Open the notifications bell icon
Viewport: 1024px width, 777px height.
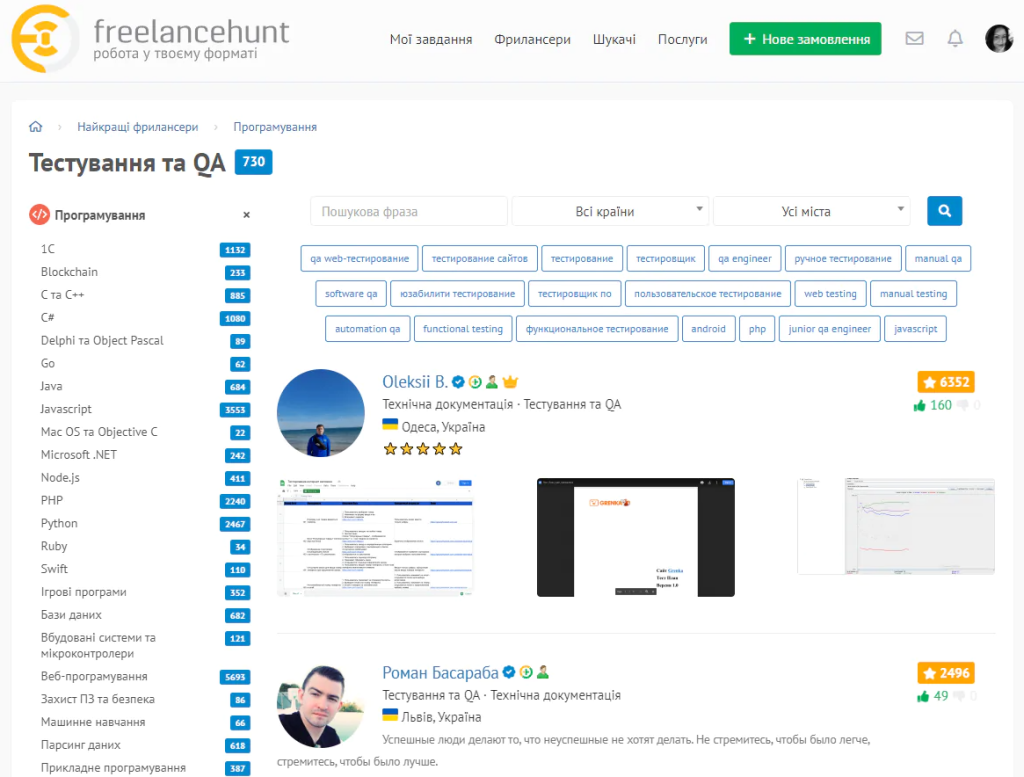pos(955,39)
